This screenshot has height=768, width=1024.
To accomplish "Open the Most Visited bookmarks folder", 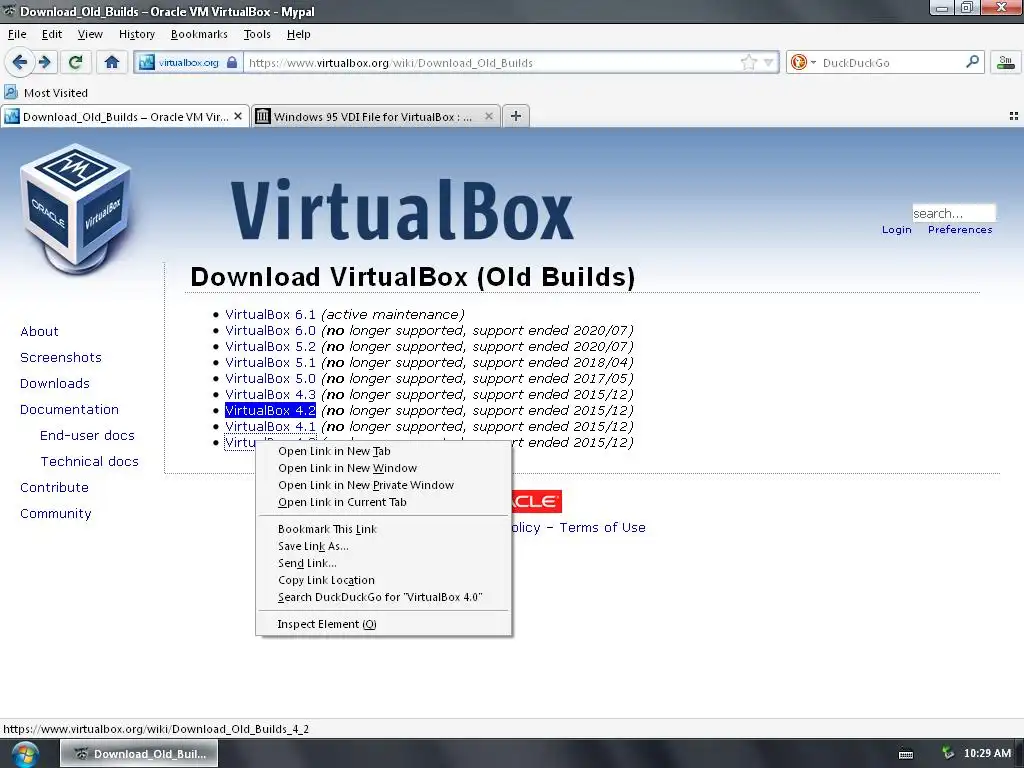I will tap(46, 93).
